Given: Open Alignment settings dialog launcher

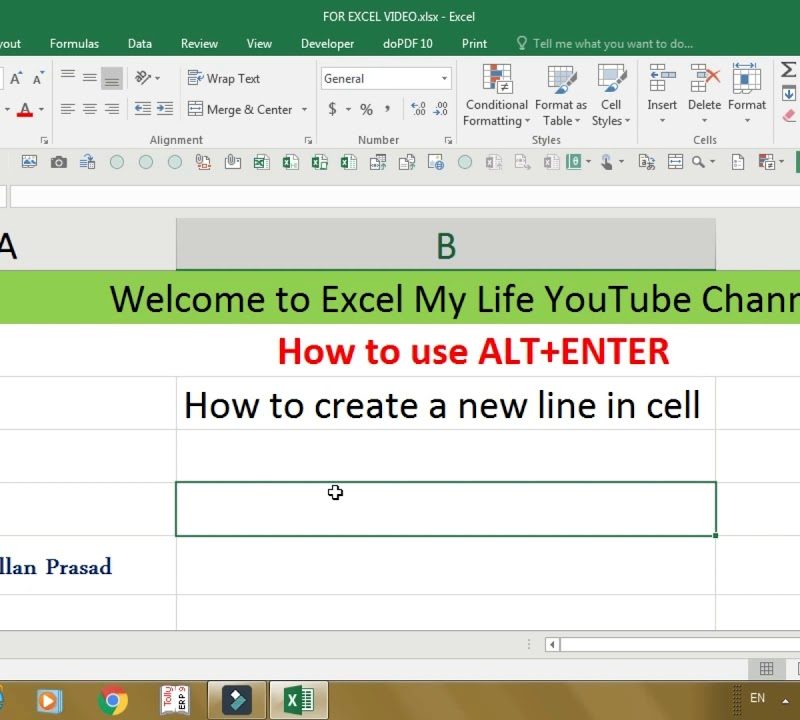Looking at the screenshot, I should click(308, 140).
